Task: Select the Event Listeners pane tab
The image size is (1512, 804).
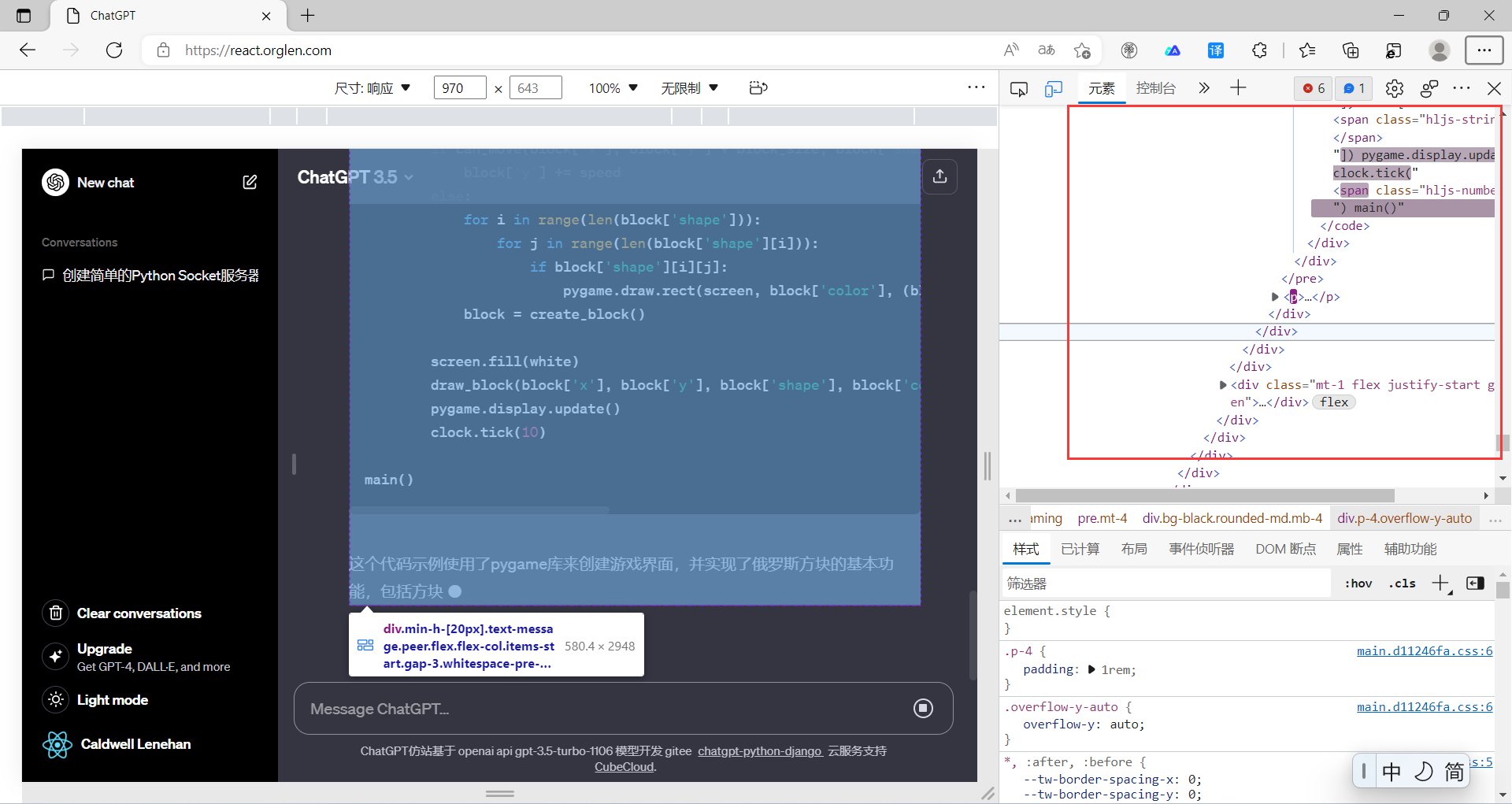Action: pos(1201,549)
